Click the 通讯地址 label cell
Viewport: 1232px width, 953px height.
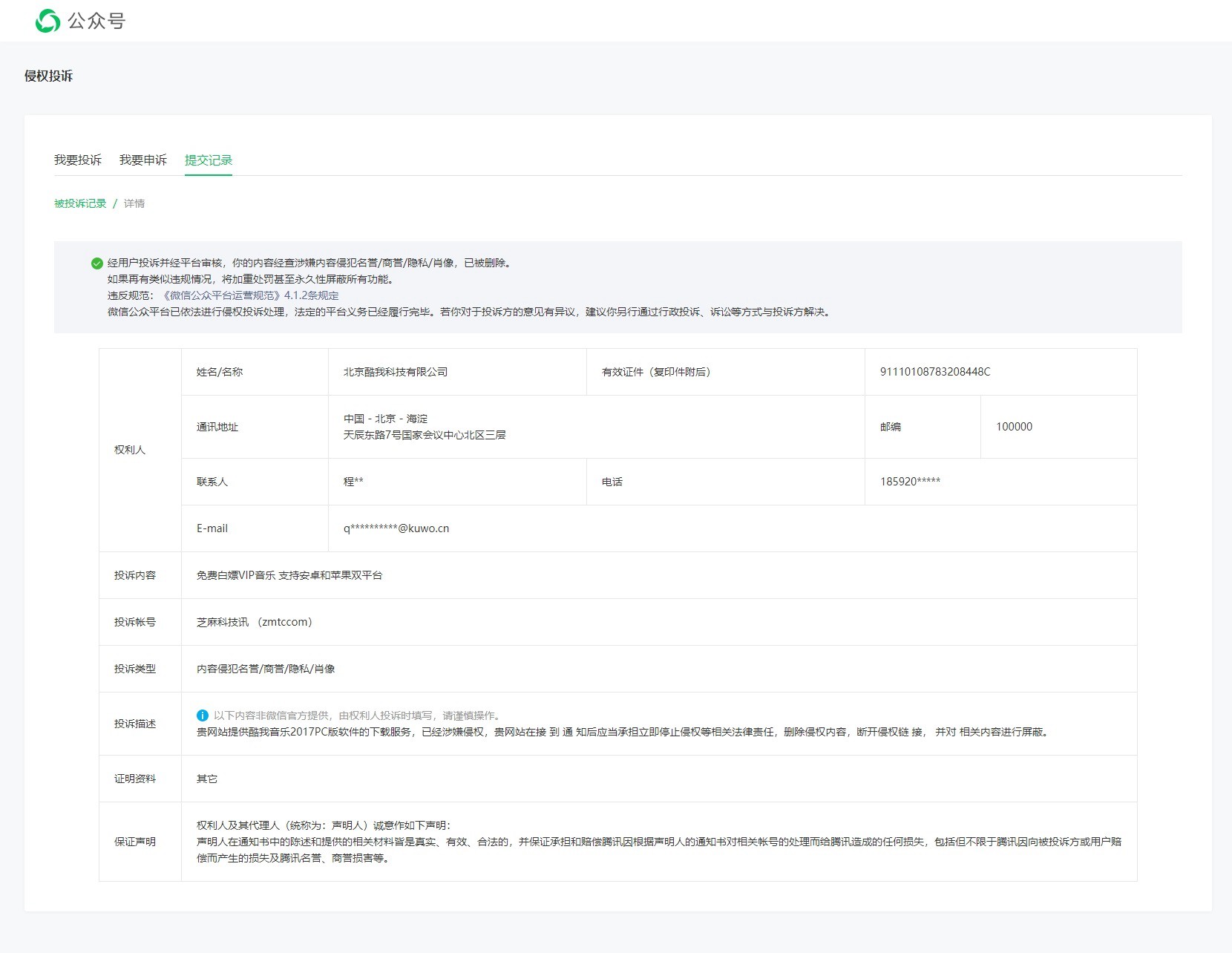[x=255, y=427]
